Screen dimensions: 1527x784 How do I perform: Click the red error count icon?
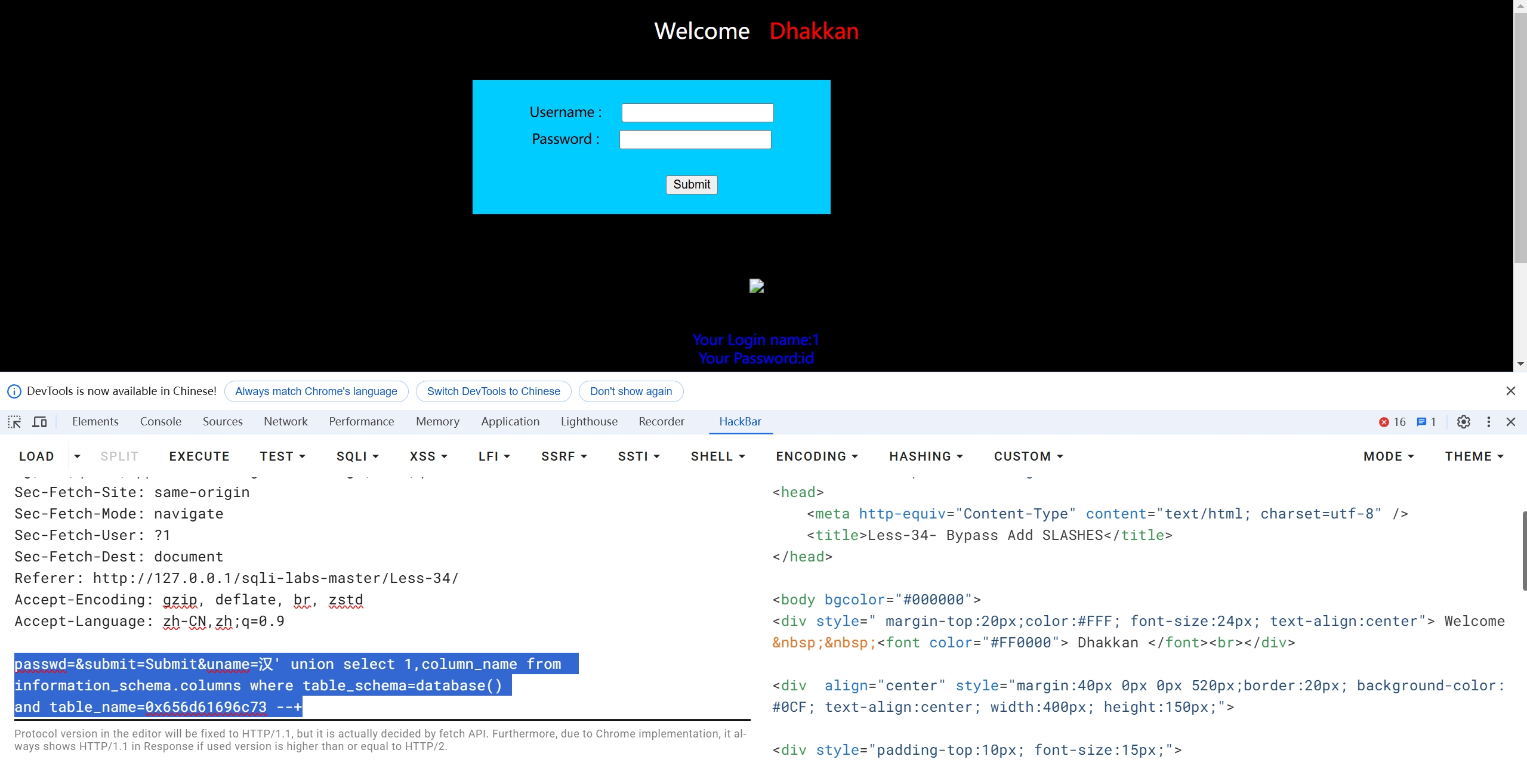1384,422
